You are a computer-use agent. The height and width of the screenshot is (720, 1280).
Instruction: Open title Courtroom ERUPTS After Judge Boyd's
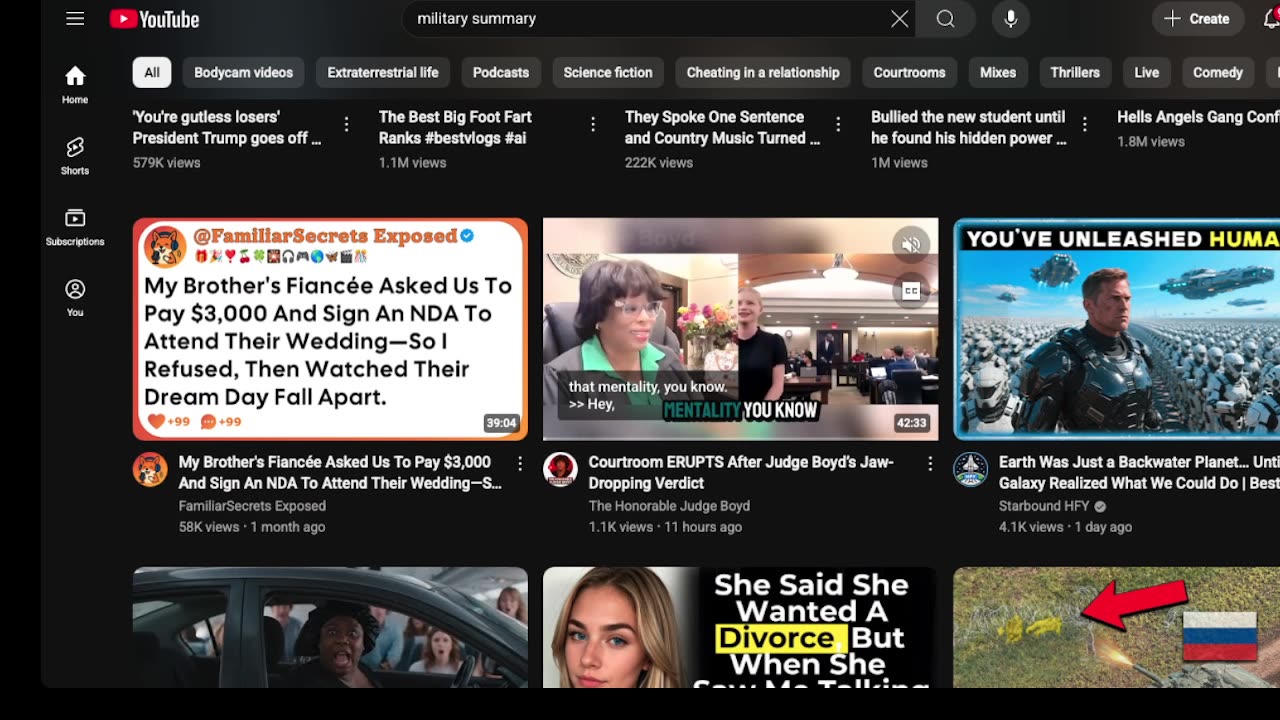pos(741,473)
